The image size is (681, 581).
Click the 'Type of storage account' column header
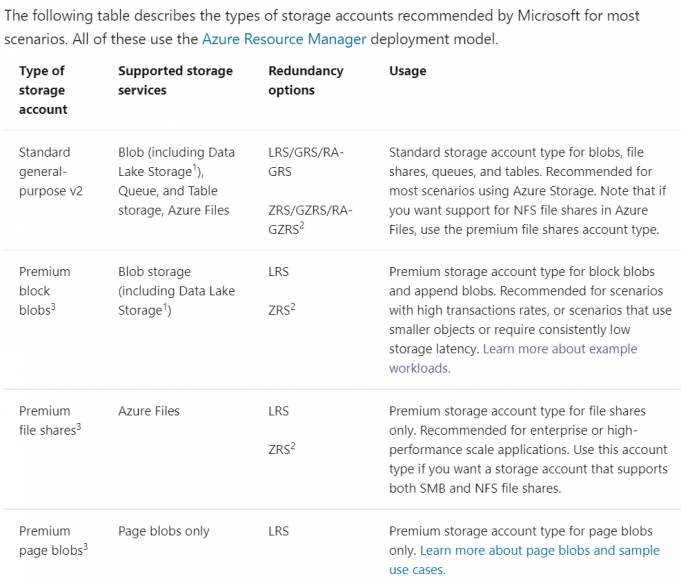44,90
